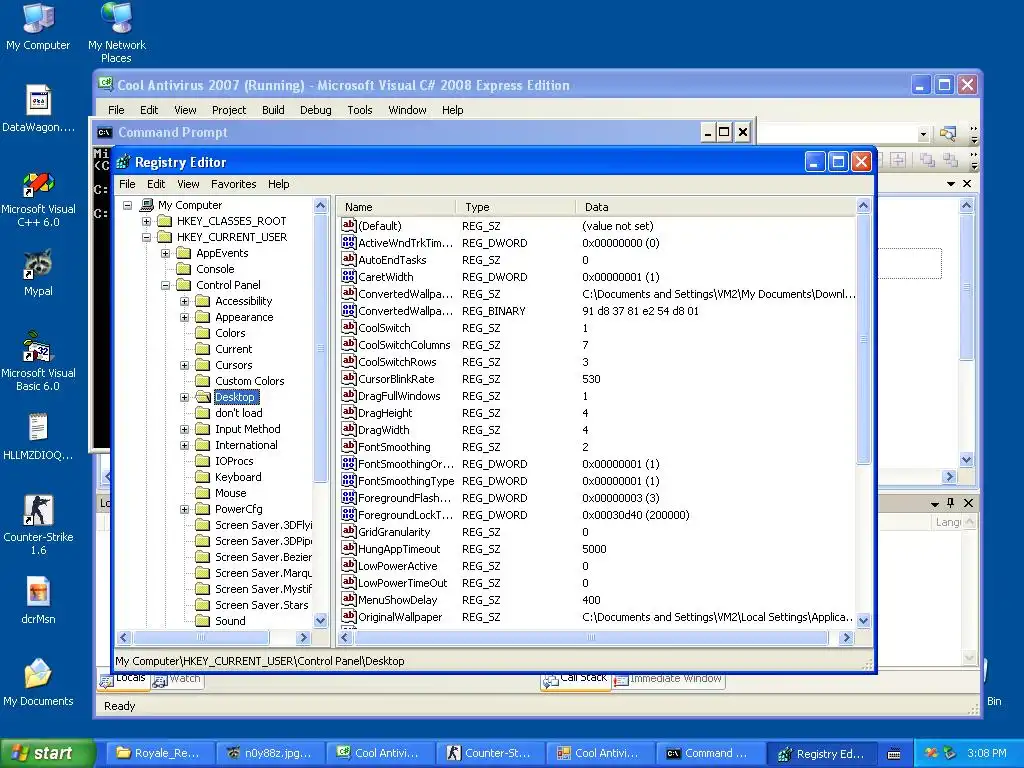Click the colorful system tray icon
This screenshot has width=1024, height=768.
pos(931,753)
